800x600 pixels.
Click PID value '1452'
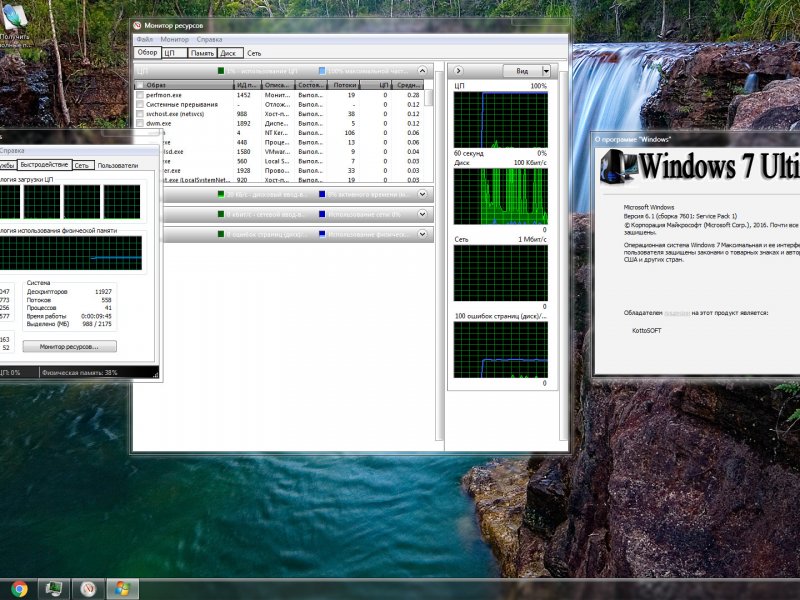coord(244,95)
